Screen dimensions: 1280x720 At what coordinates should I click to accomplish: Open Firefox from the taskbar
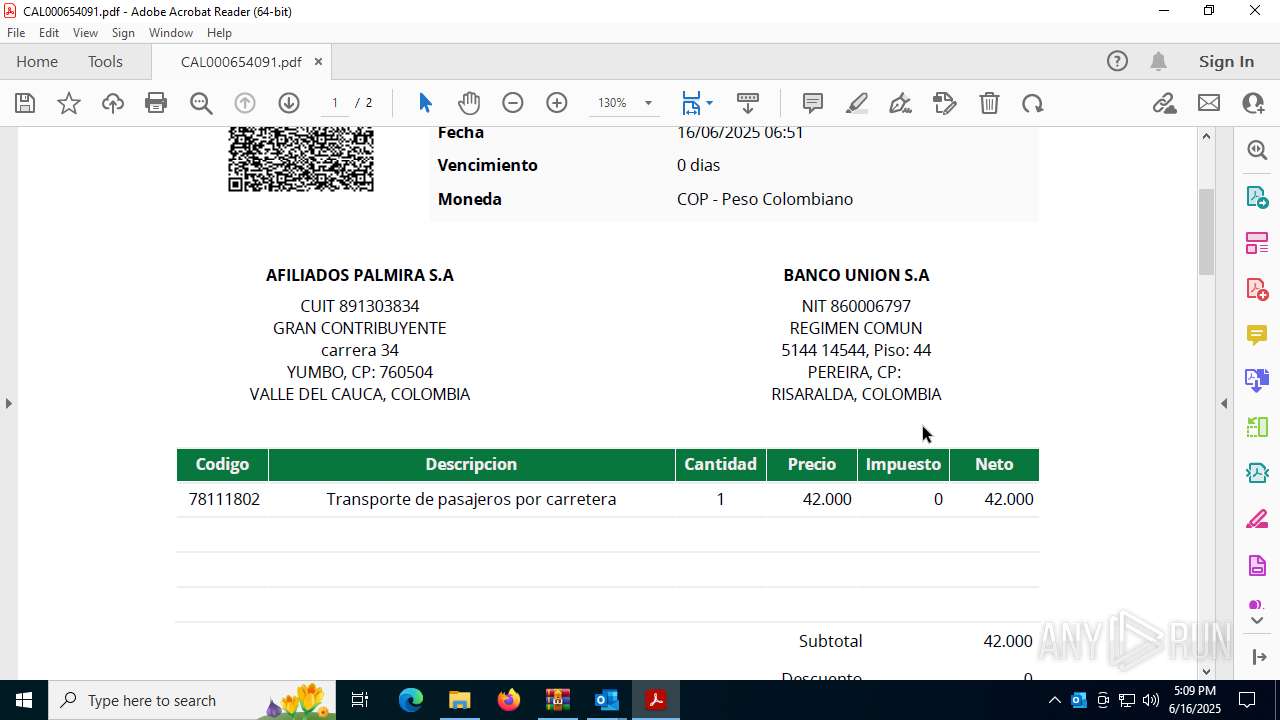tap(509, 700)
